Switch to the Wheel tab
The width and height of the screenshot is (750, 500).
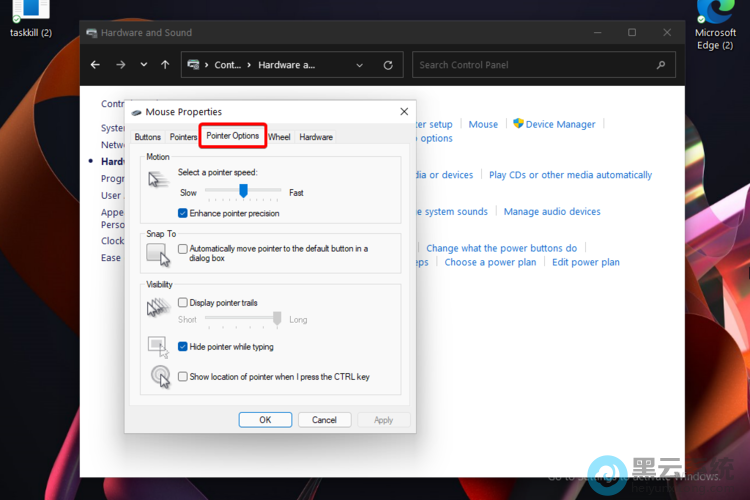280,137
